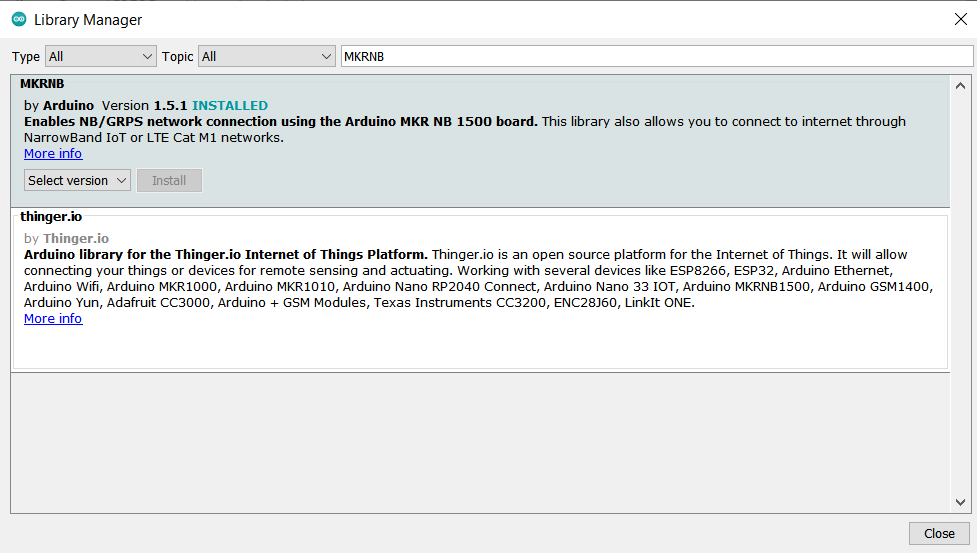Click the Library Manager window title
The image size is (977, 553).
[88, 20]
